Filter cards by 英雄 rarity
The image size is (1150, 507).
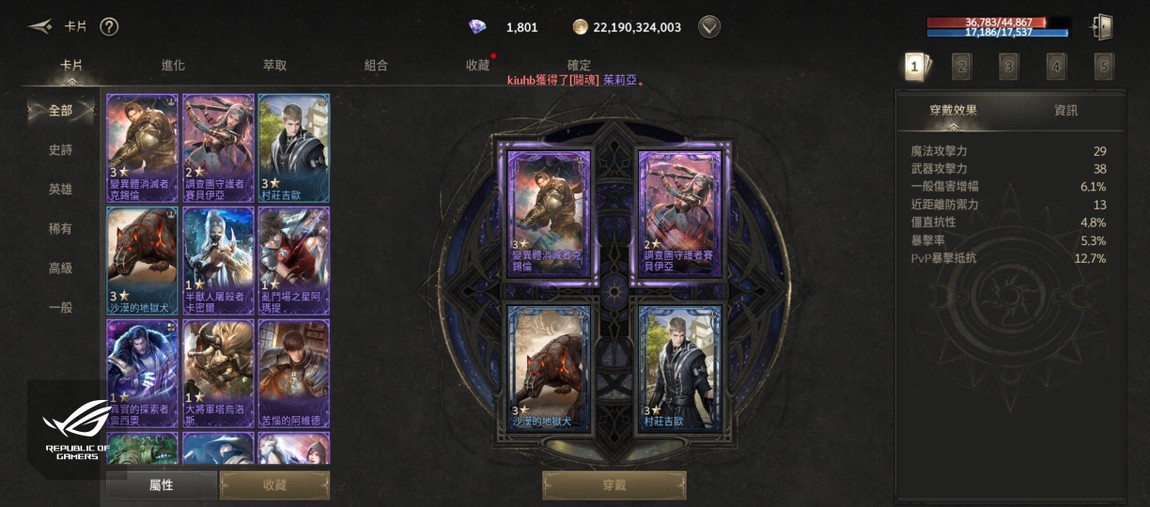click(x=61, y=189)
